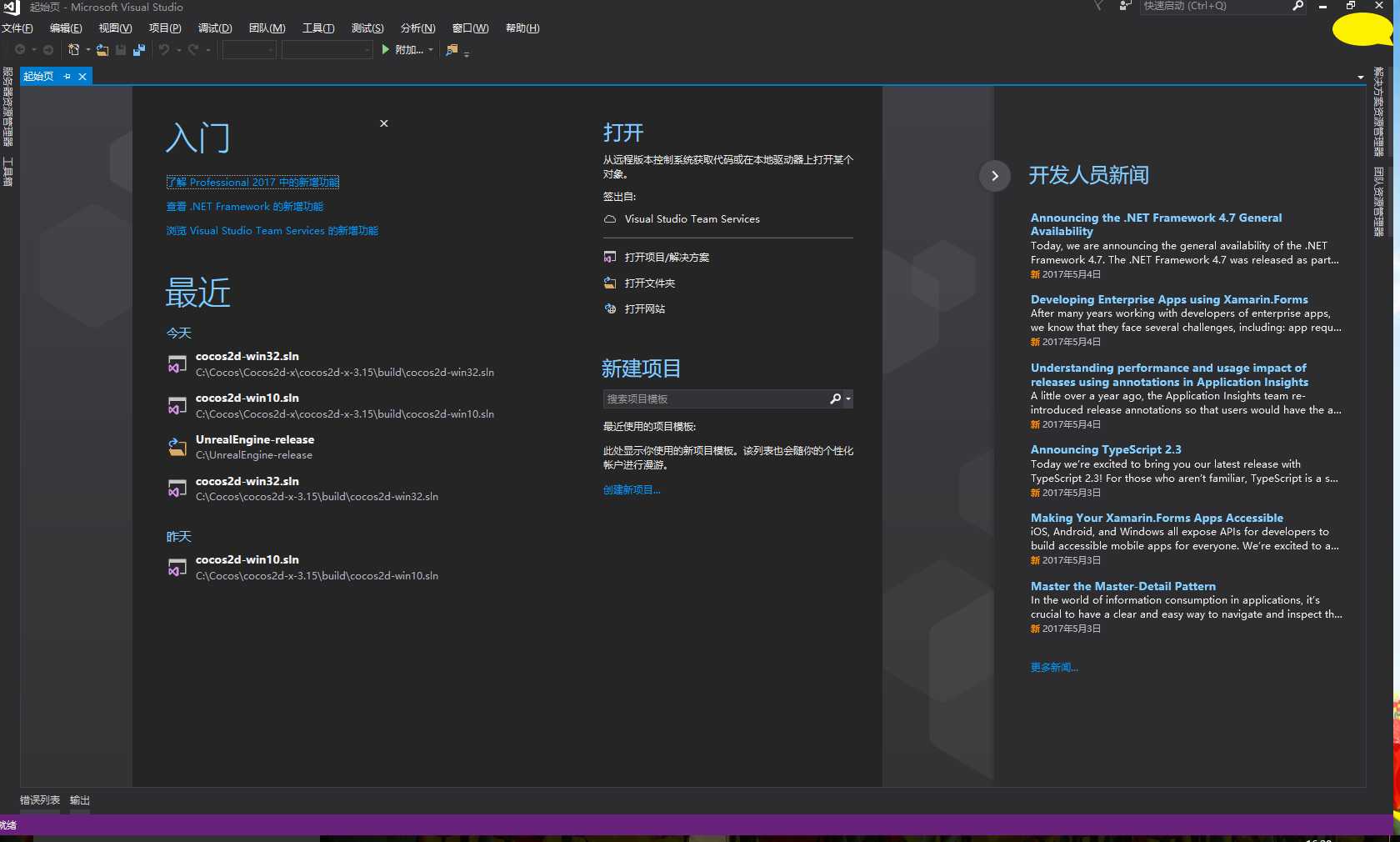Open the 服务器资源管理器 side tab

7,107
